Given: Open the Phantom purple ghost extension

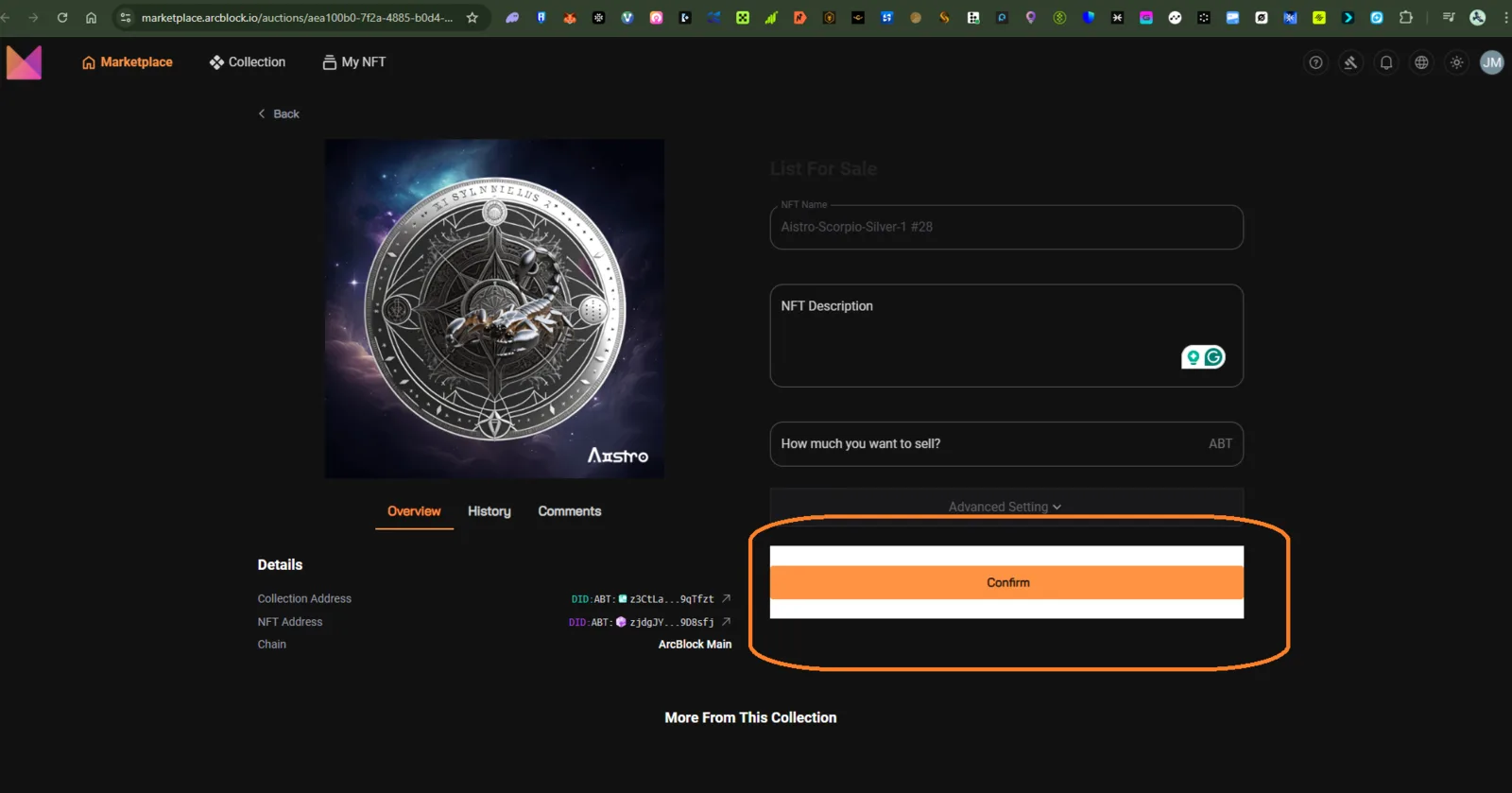Looking at the screenshot, I should (x=512, y=17).
